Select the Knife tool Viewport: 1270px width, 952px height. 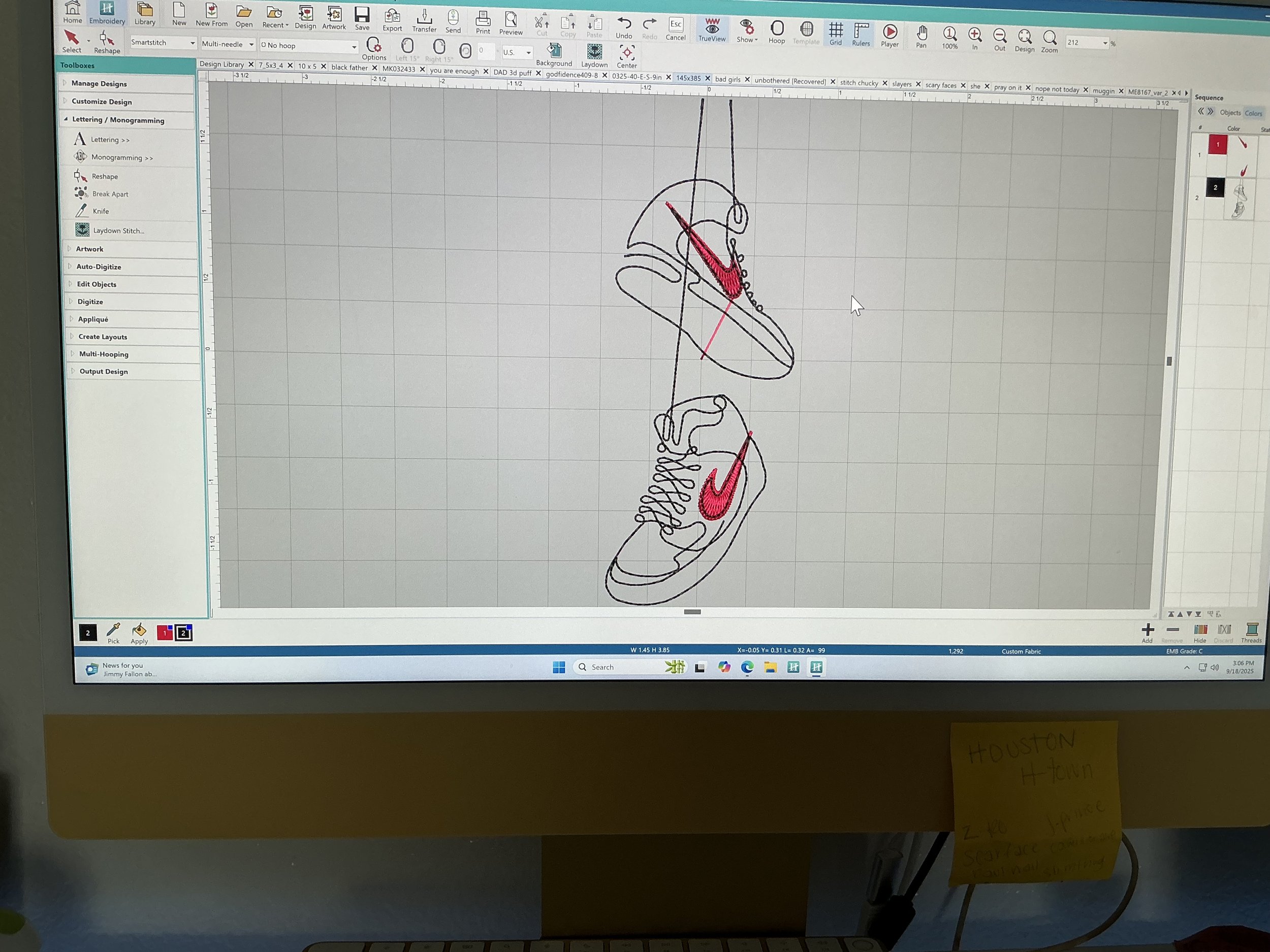[101, 211]
